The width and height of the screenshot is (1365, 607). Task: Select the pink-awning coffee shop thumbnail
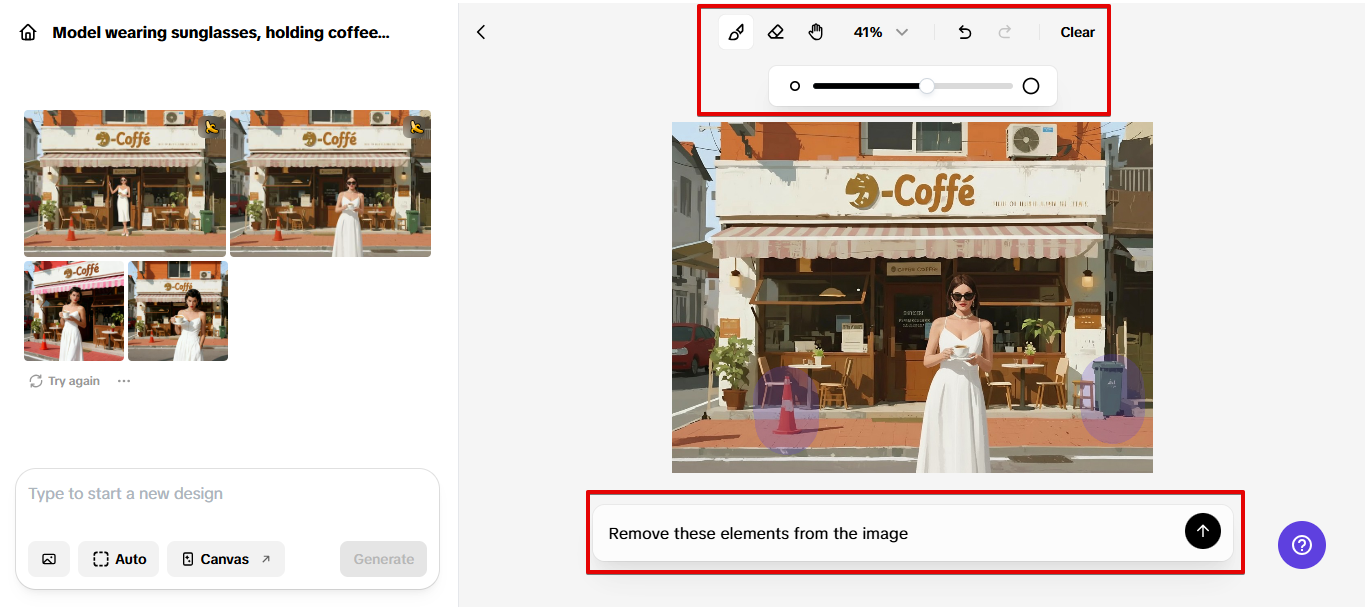[73, 310]
